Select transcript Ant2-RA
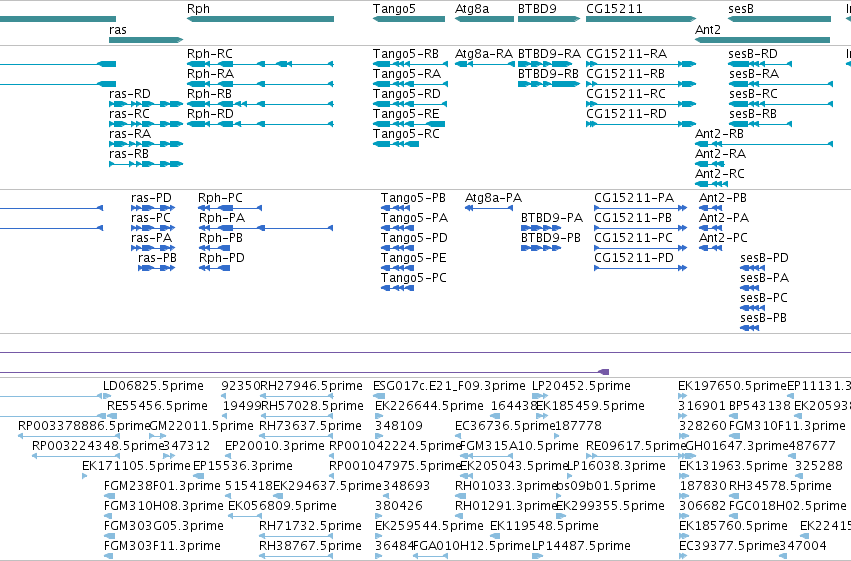This screenshot has height=561, width=851. point(720,154)
